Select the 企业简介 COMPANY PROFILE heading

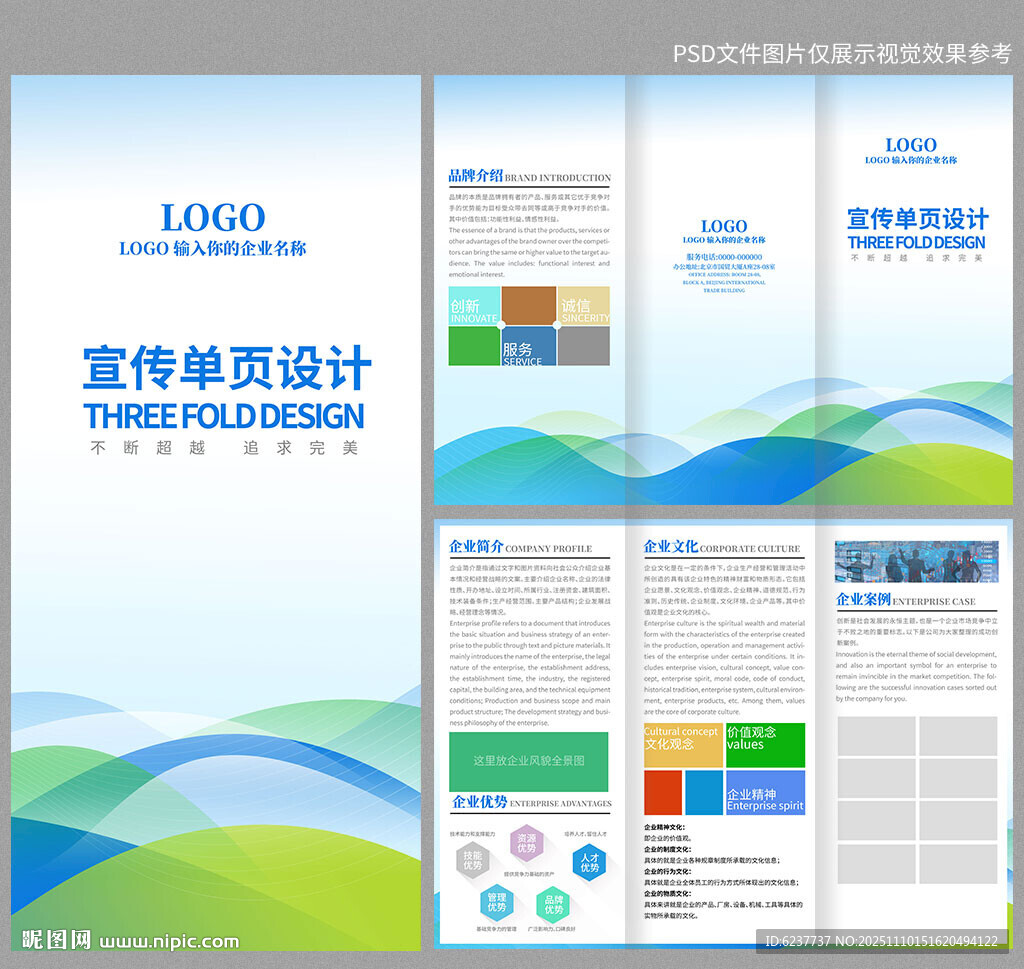(x=520, y=547)
